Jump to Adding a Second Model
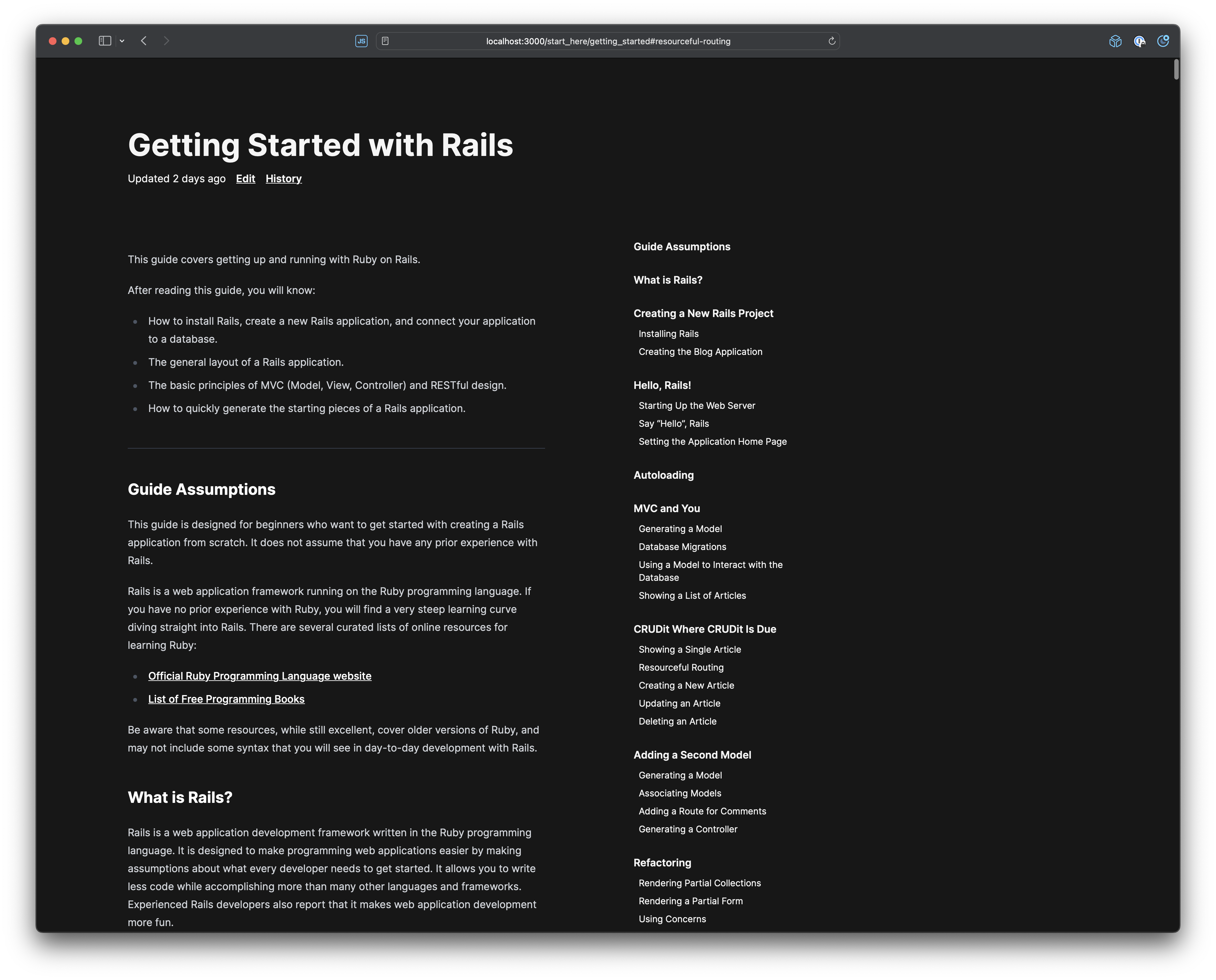The height and width of the screenshot is (980, 1216). click(692, 755)
